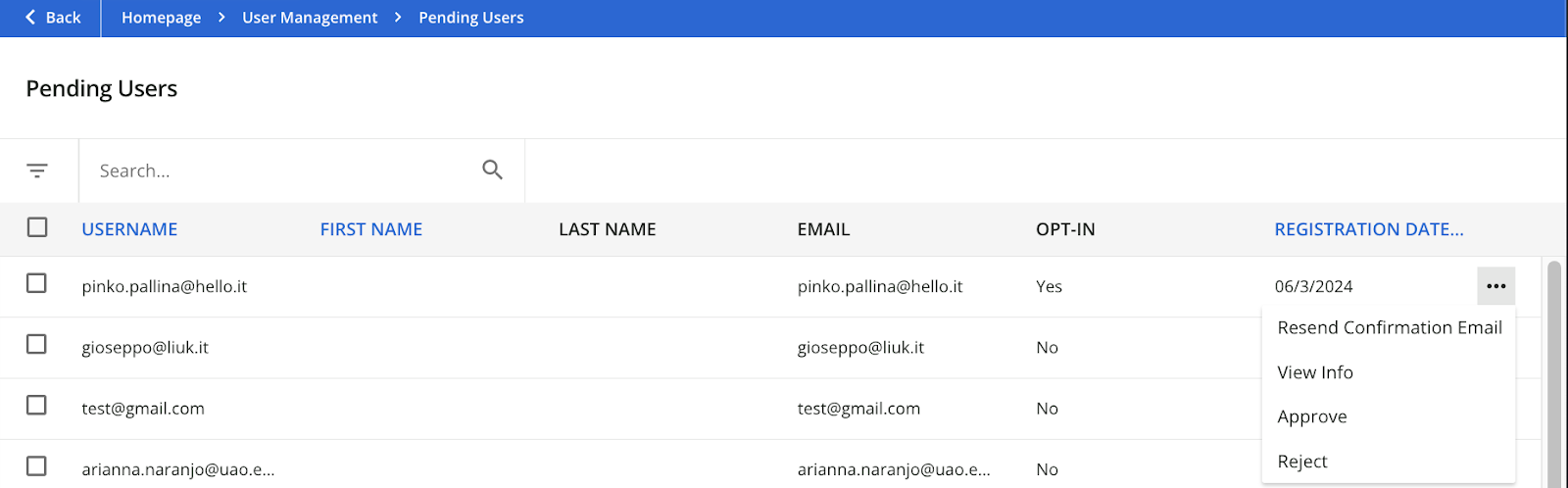This screenshot has width=1568, height=488.
Task: Check the arianna.naranjo row checkbox
Action: coord(37,465)
